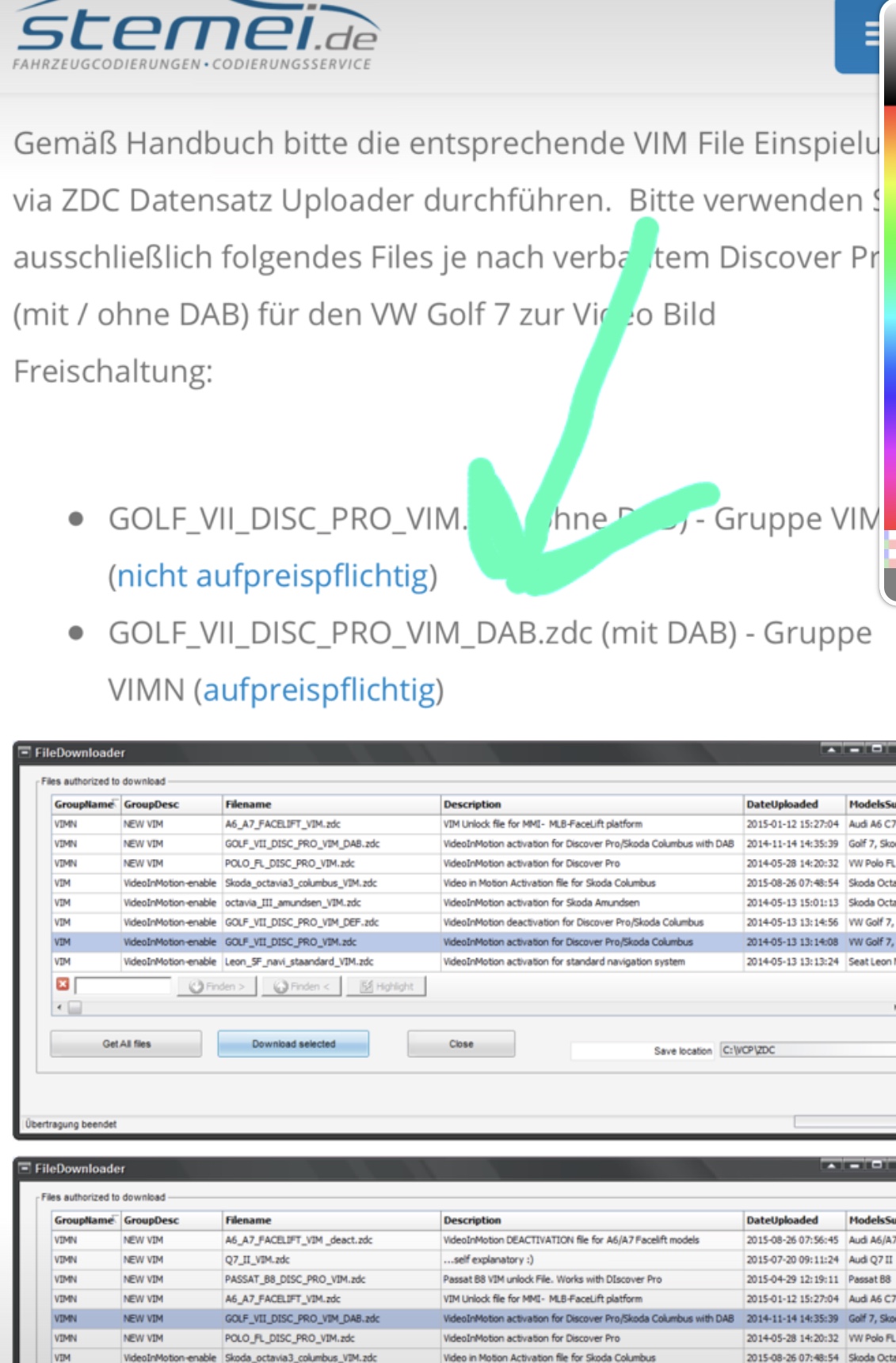Click first FileDownloader window title icon
This screenshot has width=896, height=1363.
[25, 752]
